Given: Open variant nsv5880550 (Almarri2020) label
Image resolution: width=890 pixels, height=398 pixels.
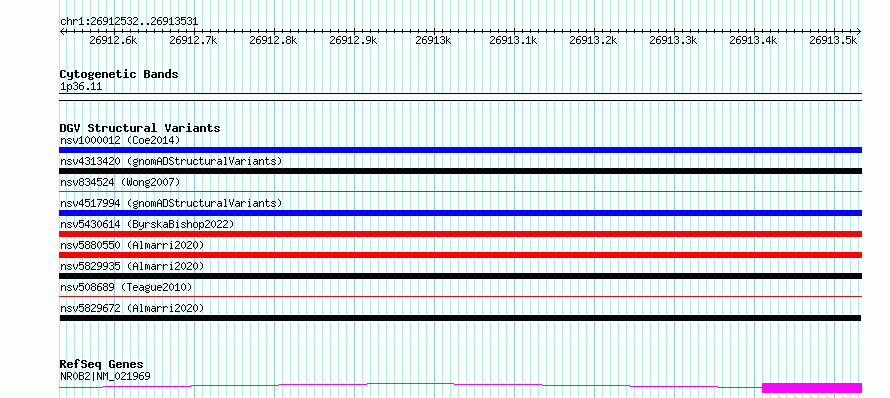Looking at the screenshot, I should tap(132, 245).
